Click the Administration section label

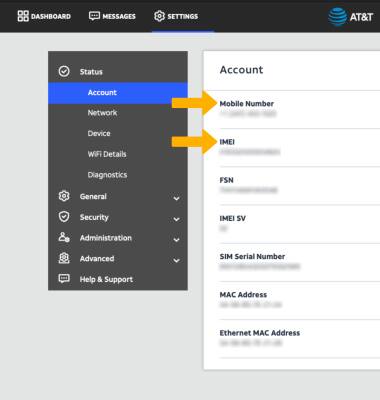(x=106, y=238)
